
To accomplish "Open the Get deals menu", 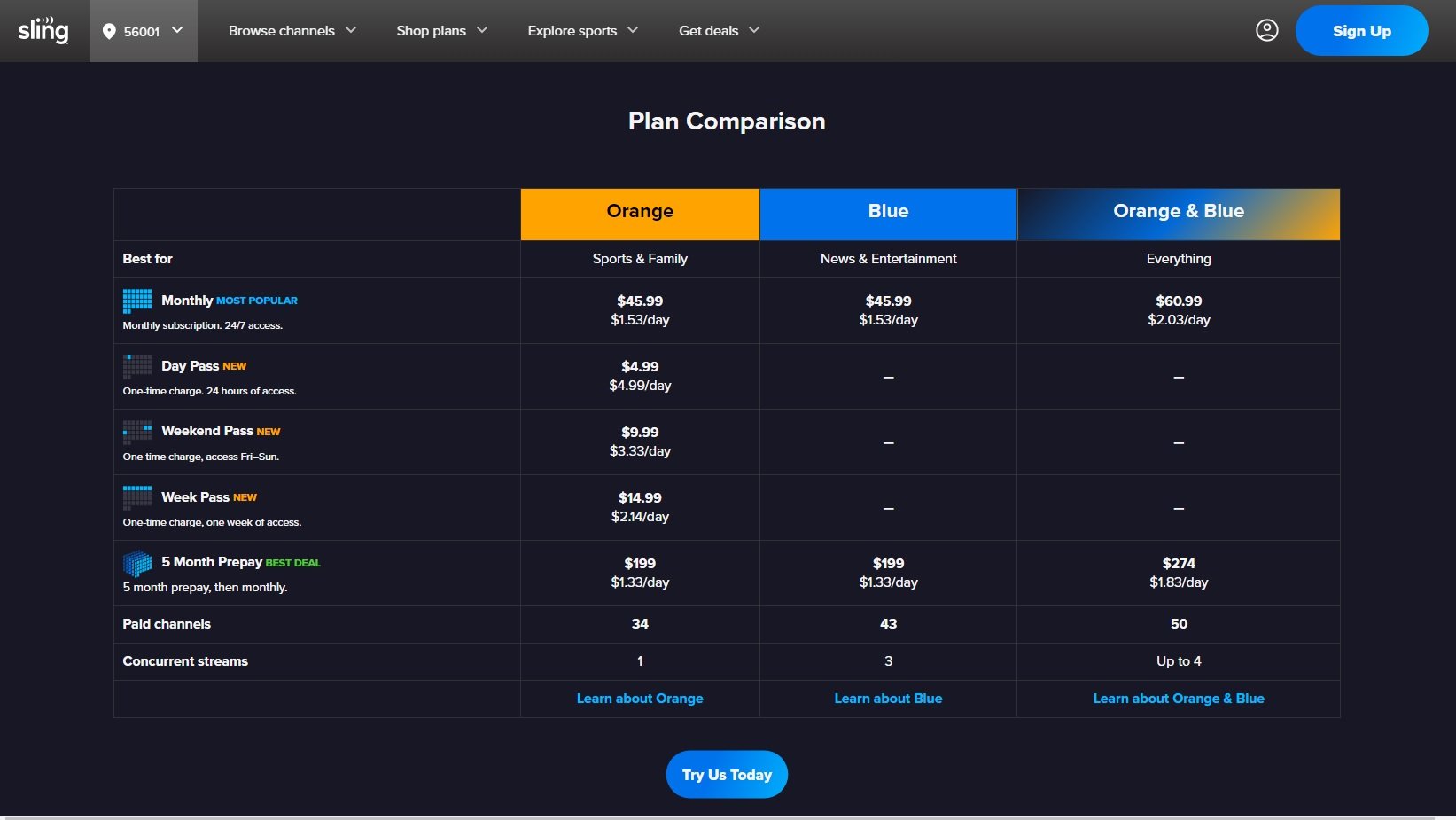I will click(720, 31).
